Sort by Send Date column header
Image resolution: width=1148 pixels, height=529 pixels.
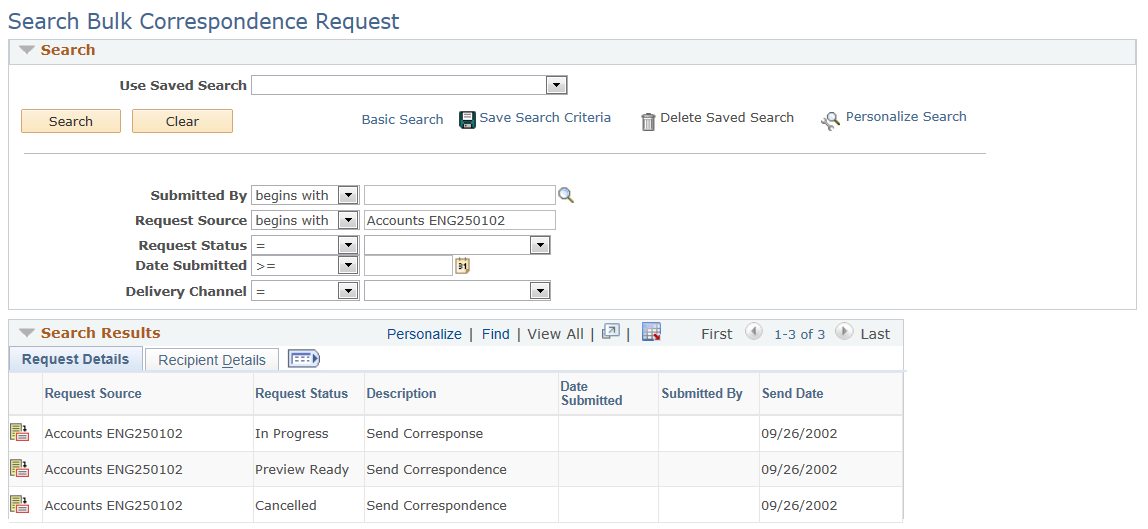coord(792,393)
